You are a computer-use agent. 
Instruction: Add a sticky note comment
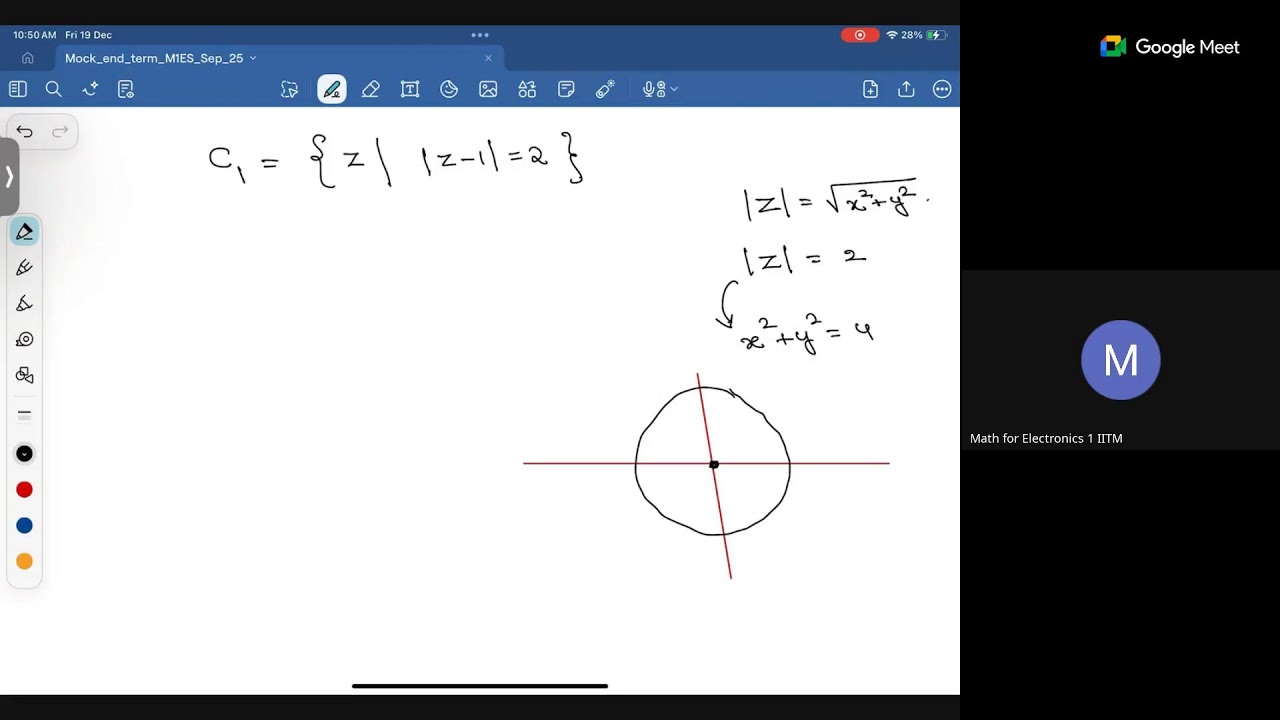click(566, 89)
